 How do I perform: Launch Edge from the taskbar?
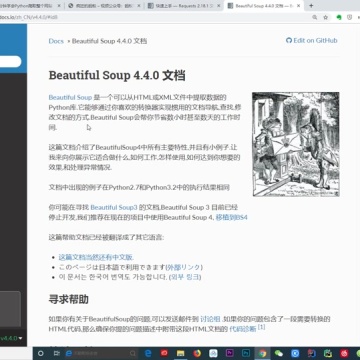point(148,353)
